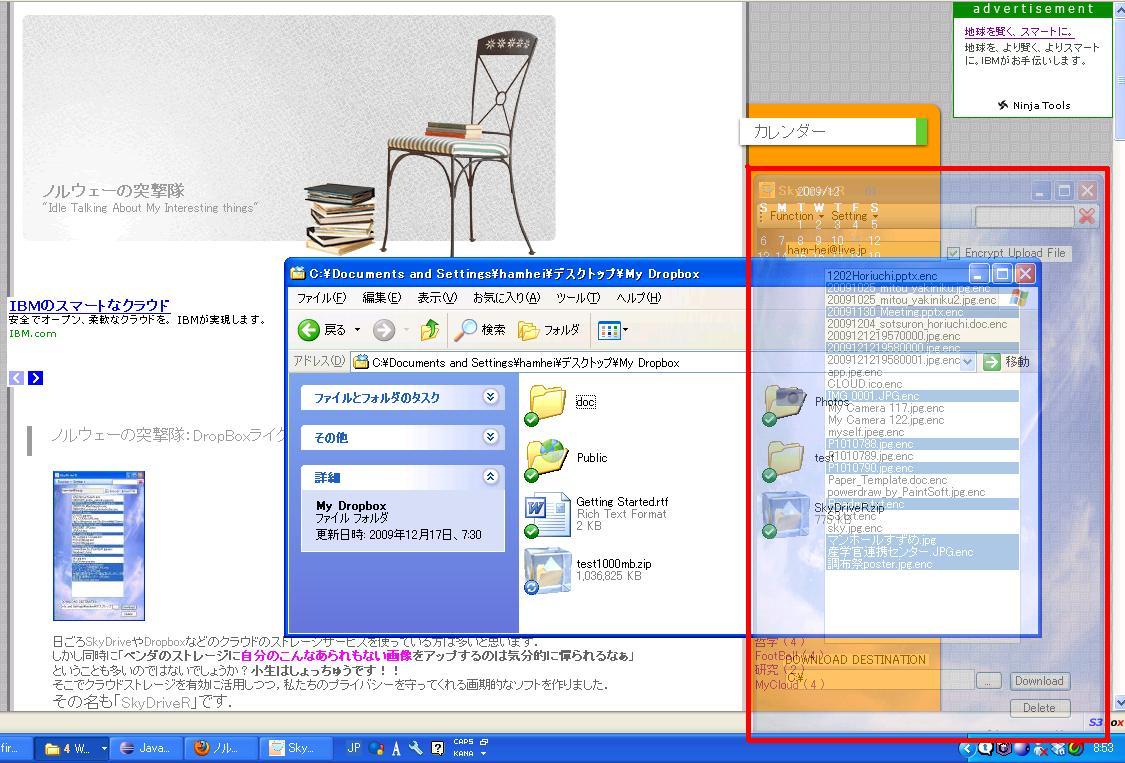Select the Public folder icon
This screenshot has width=1125, height=763.
tap(547, 459)
